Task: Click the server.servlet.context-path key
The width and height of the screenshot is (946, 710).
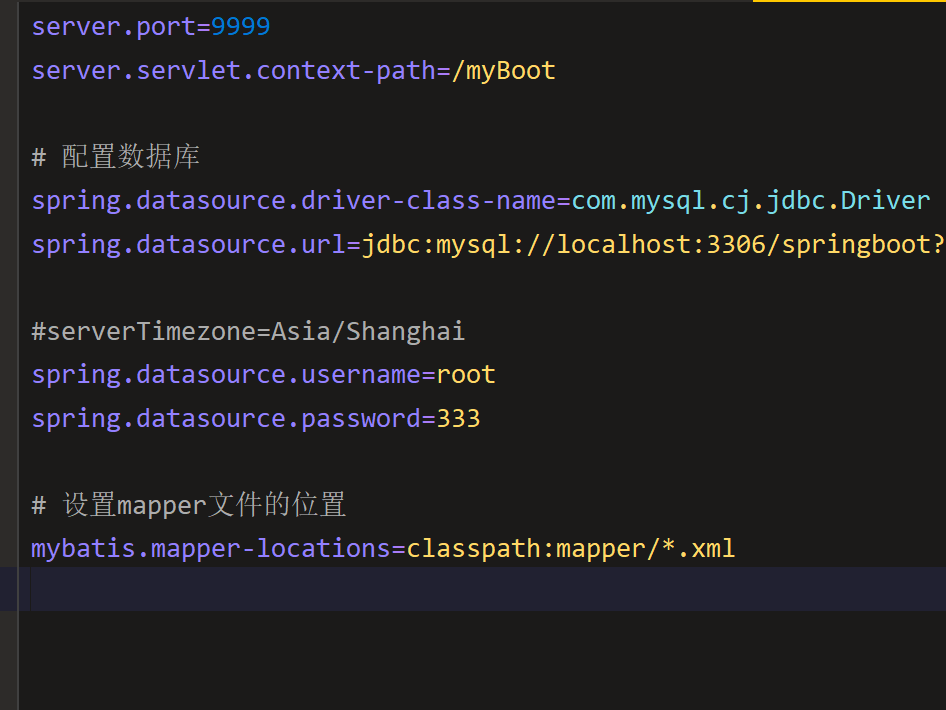Action: [233, 71]
